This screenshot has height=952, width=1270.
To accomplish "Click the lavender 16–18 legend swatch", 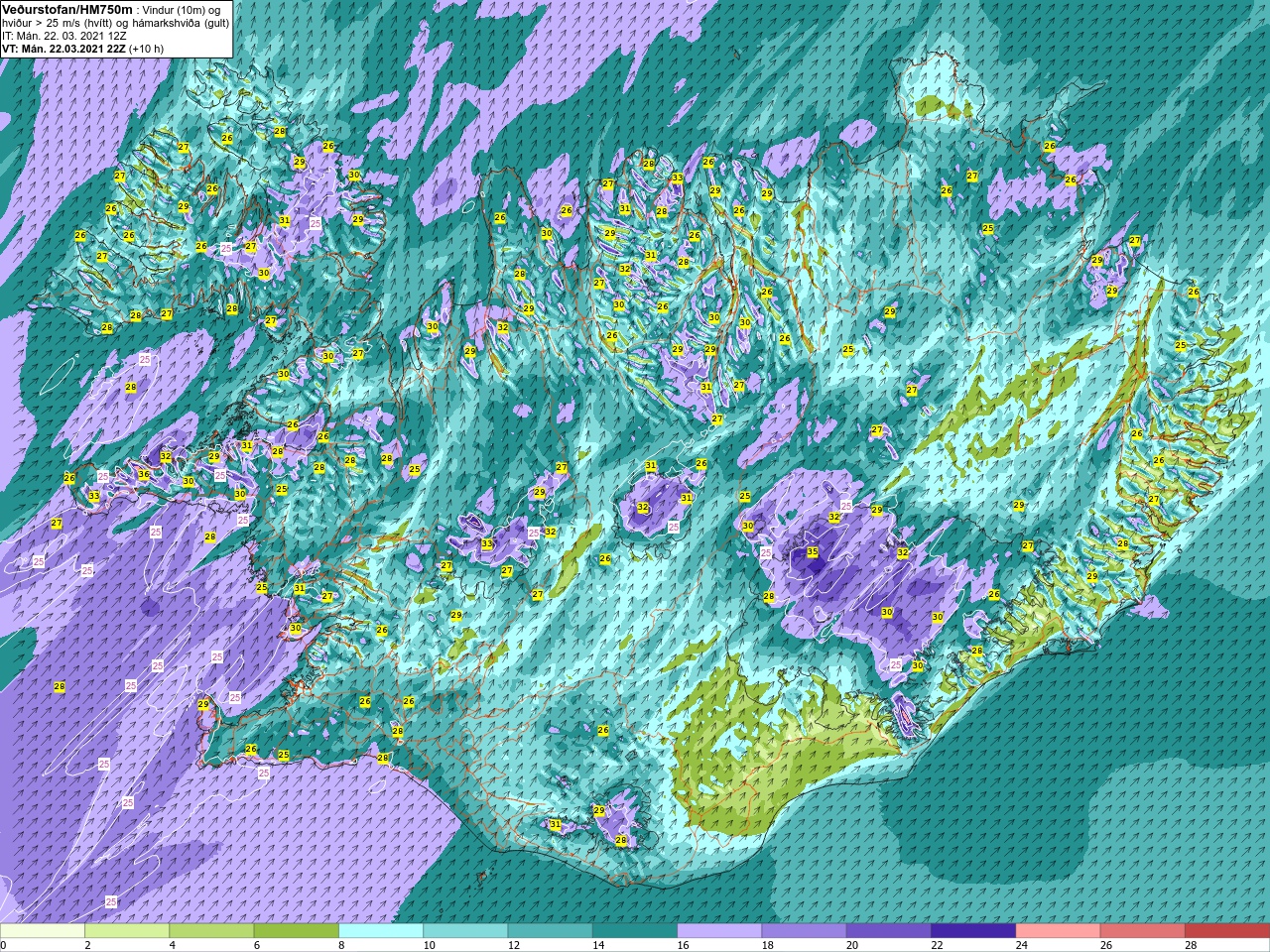I will pos(719,931).
